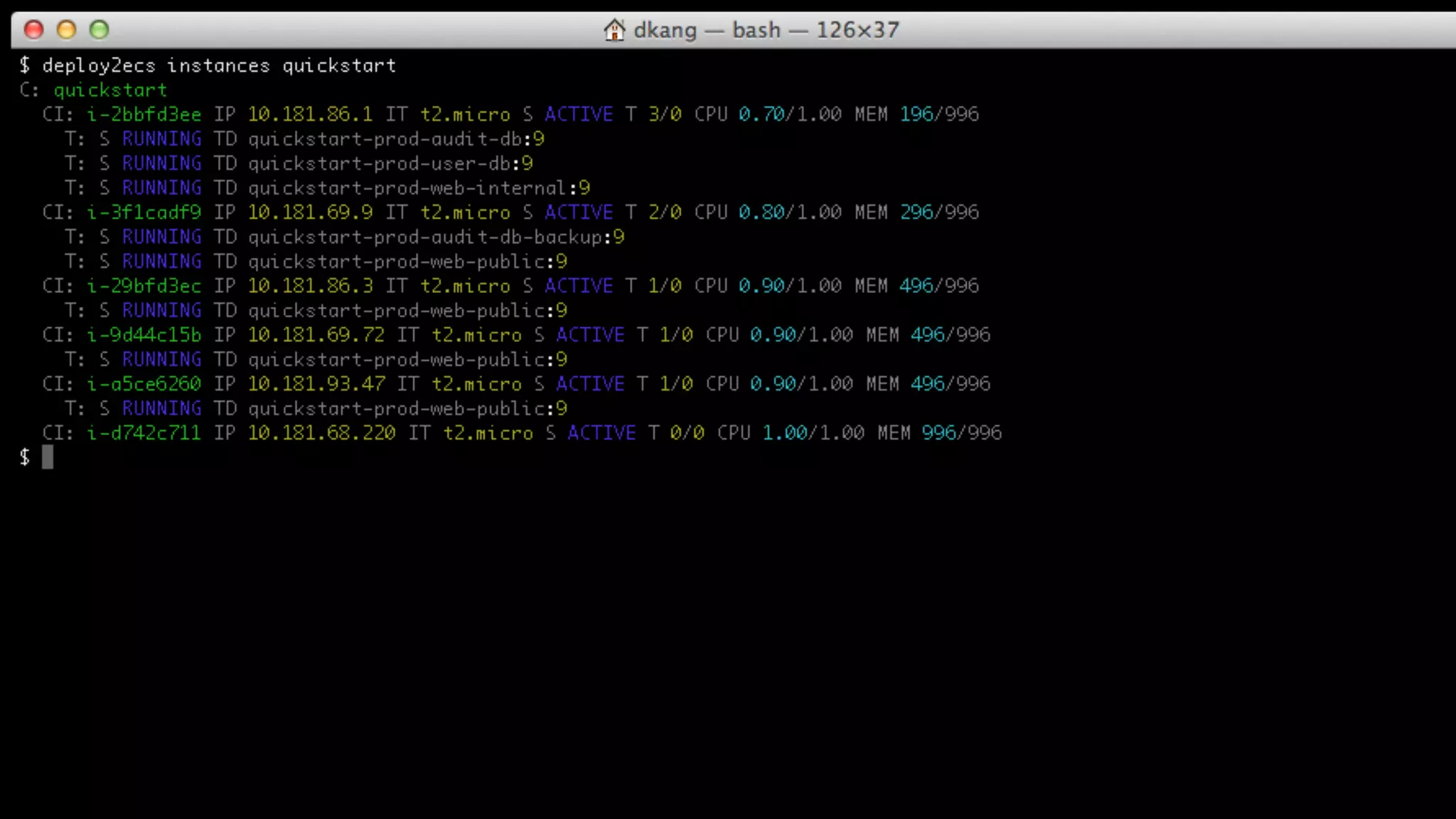
Task: Click the task quickstart-prod-audit-db-backup:9
Action: tap(436, 237)
